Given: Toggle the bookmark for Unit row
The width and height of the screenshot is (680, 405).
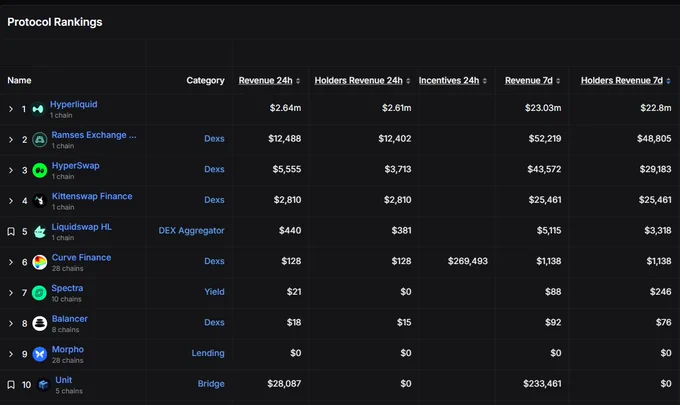Looking at the screenshot, I should point(11,385).
